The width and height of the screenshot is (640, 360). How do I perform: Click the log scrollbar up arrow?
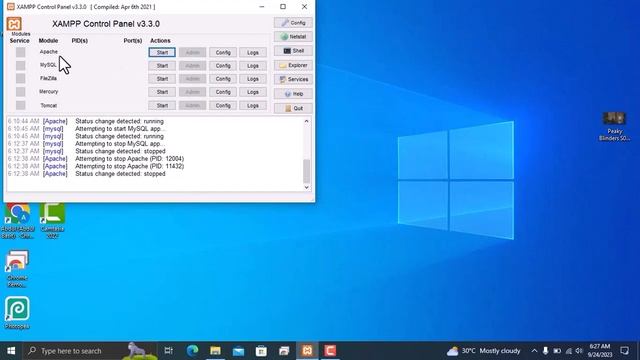coord(307,121)
